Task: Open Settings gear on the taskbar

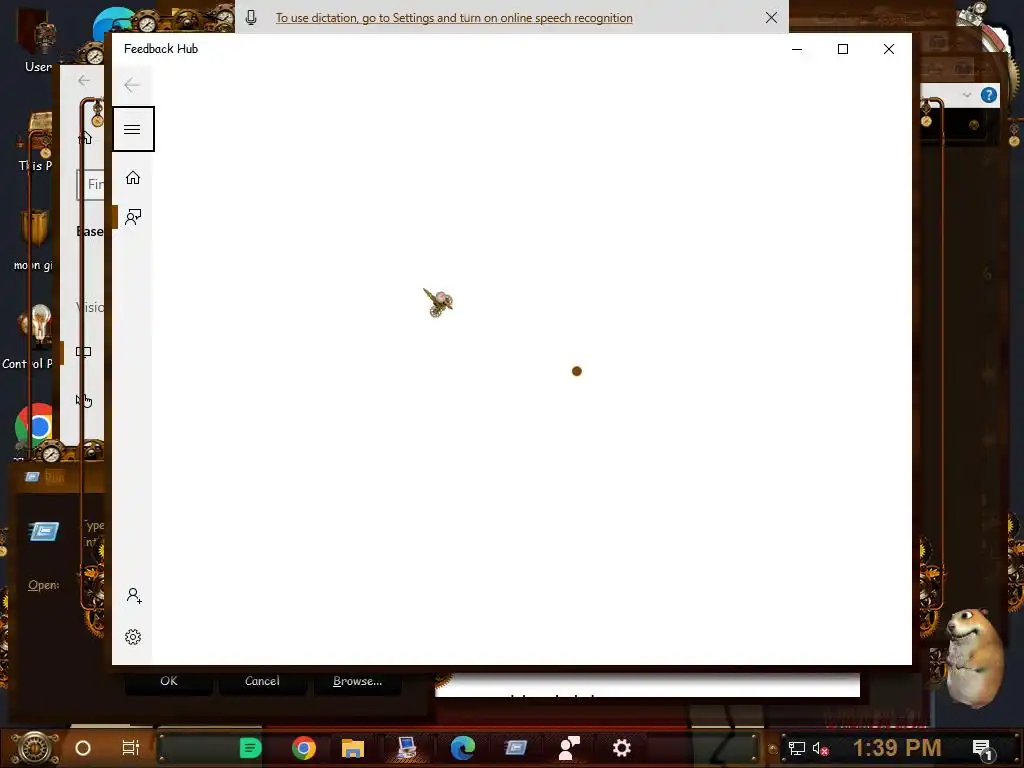Action: coord(621,748)
